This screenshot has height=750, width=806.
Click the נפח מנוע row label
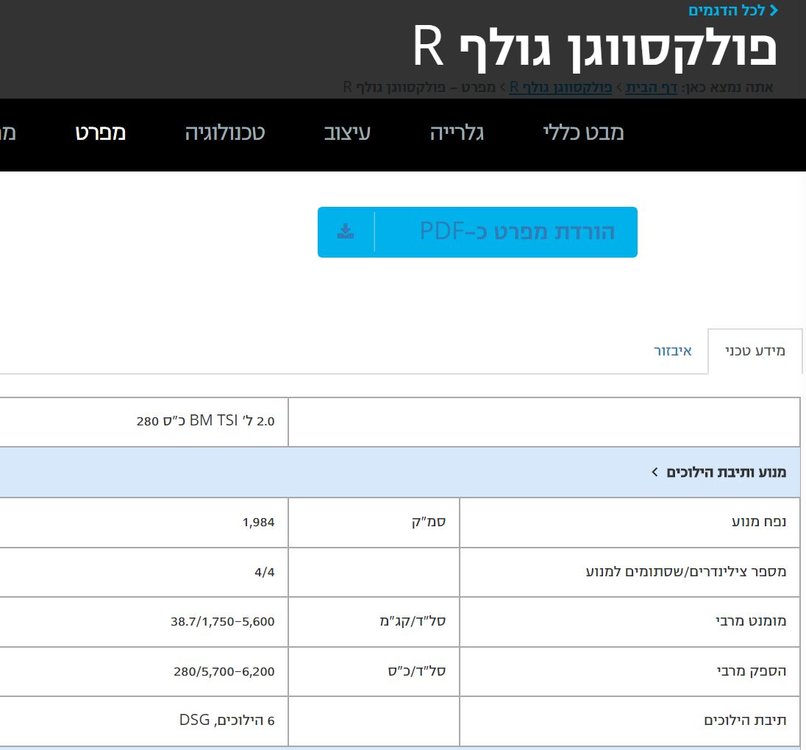(x=759, y=522)
